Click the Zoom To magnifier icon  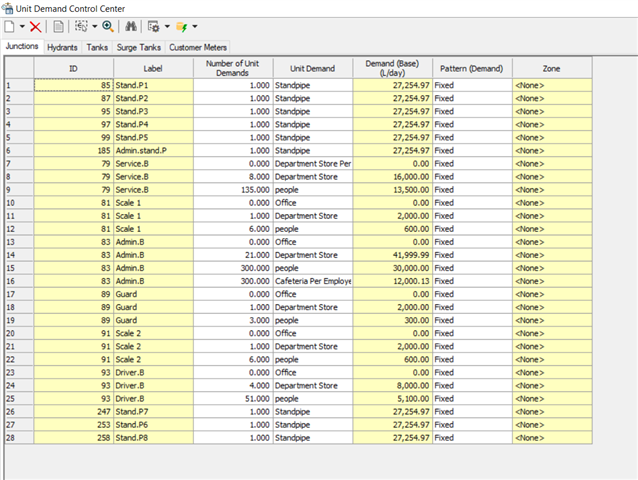[x=108, y=27]
